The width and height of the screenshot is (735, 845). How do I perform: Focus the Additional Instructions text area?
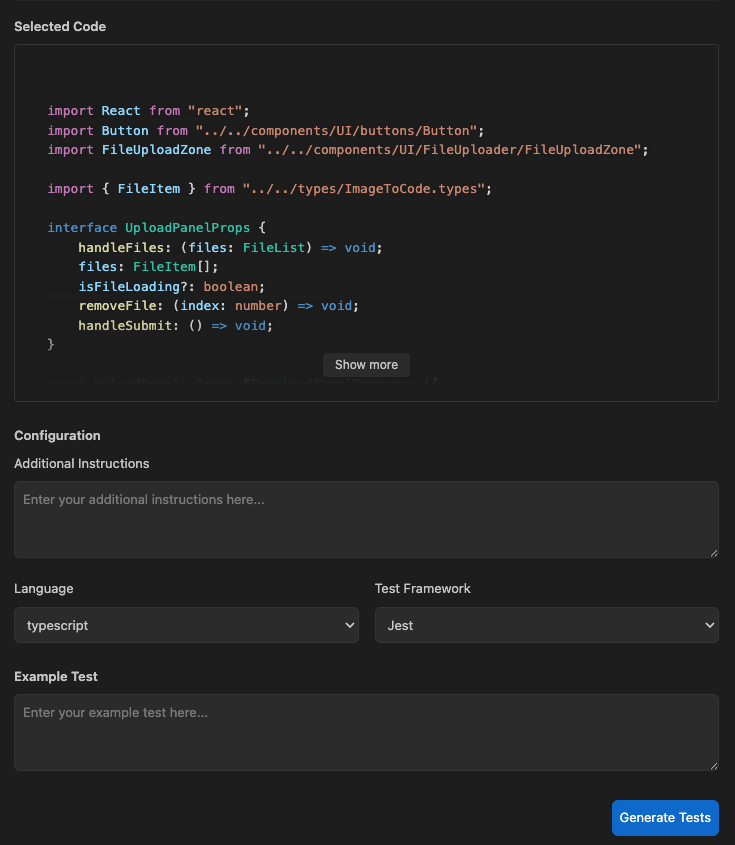point(366,520)
